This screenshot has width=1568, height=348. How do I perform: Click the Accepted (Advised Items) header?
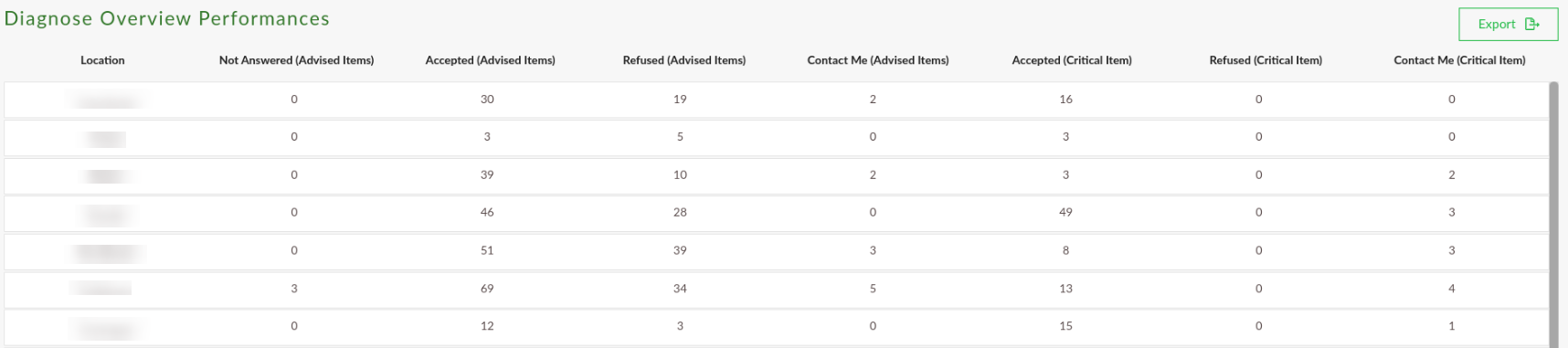(x=490, y=60)
